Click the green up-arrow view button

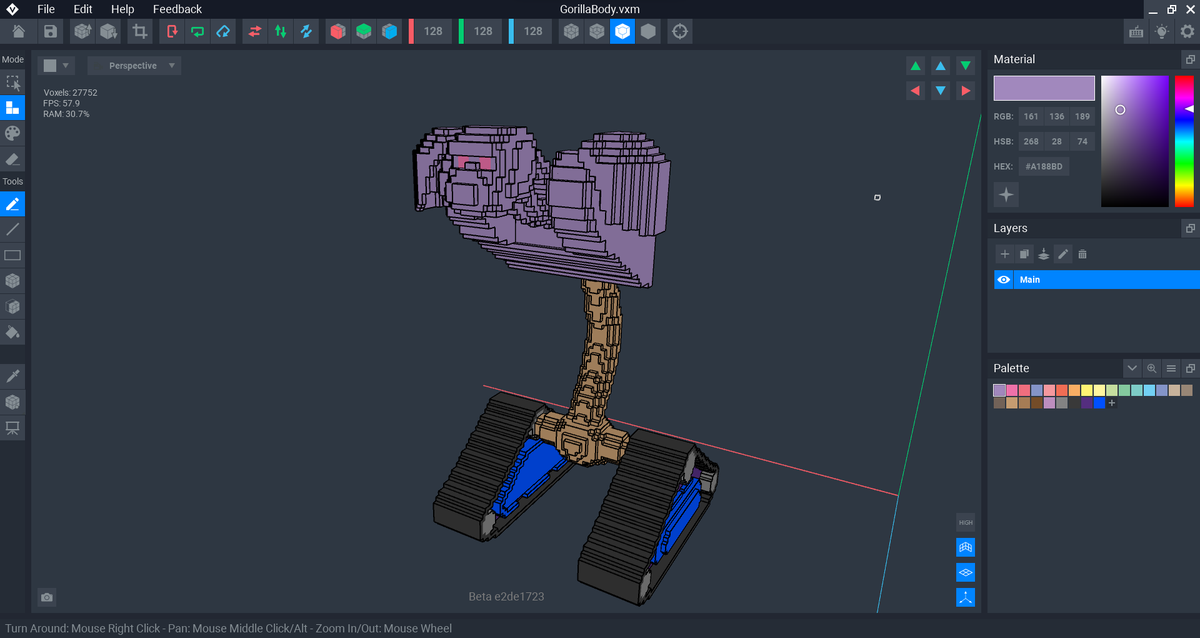(915, 66)
